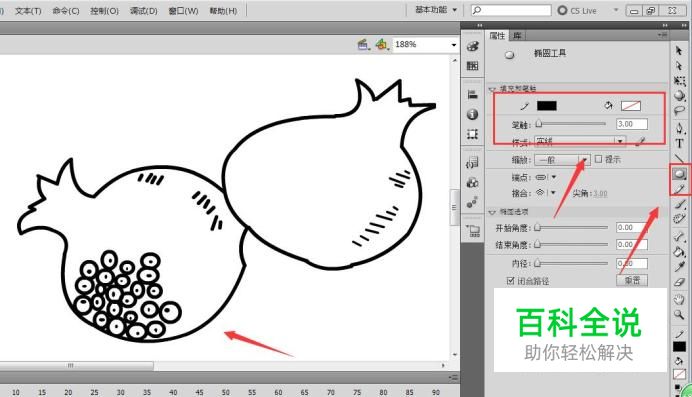Image resolution: width=692 pixels, height=397 pixels.
Task: Open the 调试(D) menu
Action: [x=143, y=11]
